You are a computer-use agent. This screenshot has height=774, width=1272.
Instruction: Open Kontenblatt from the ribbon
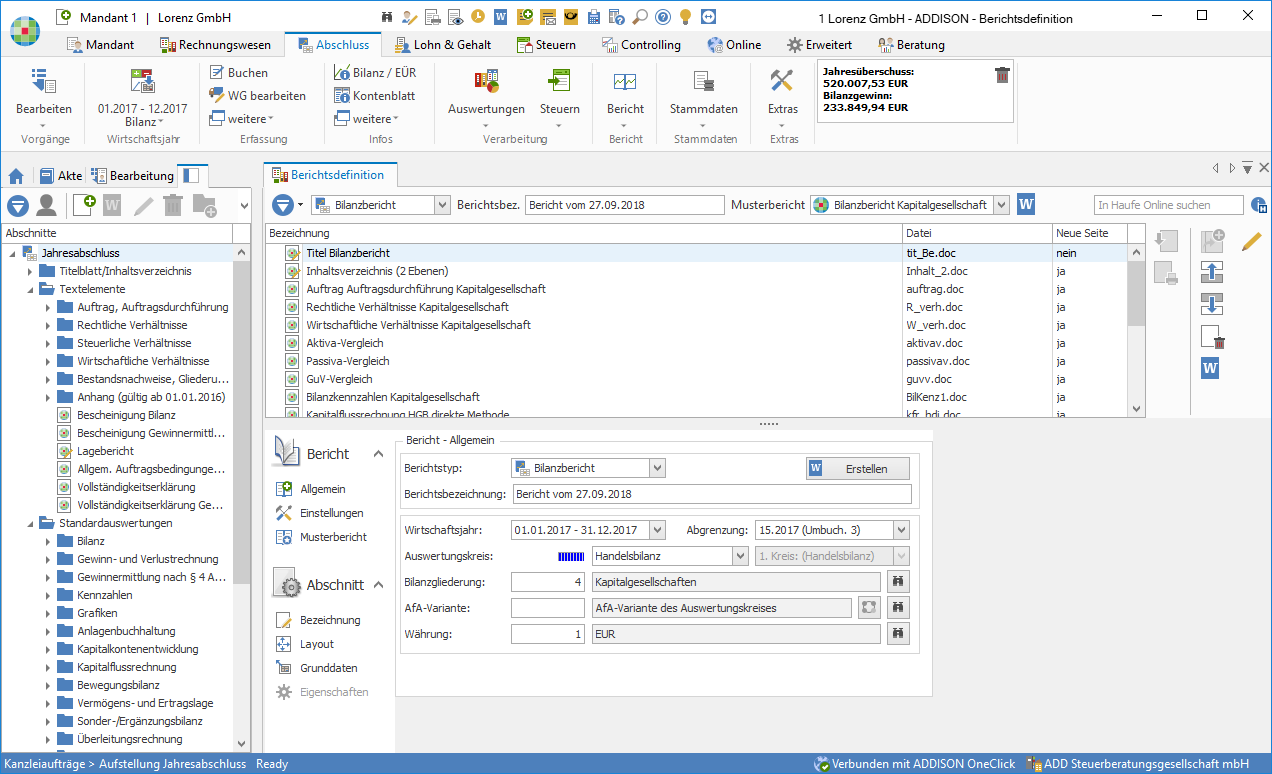(374, 96)
